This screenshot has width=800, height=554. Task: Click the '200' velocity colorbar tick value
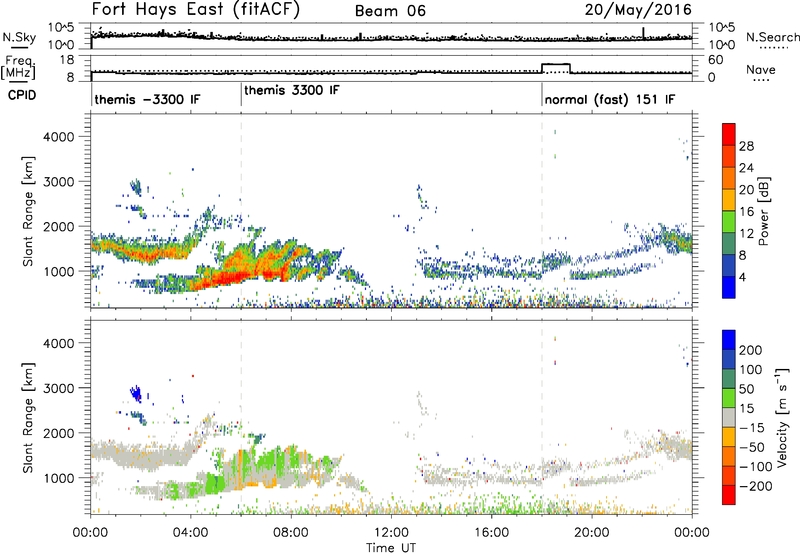tap(751, 350)
